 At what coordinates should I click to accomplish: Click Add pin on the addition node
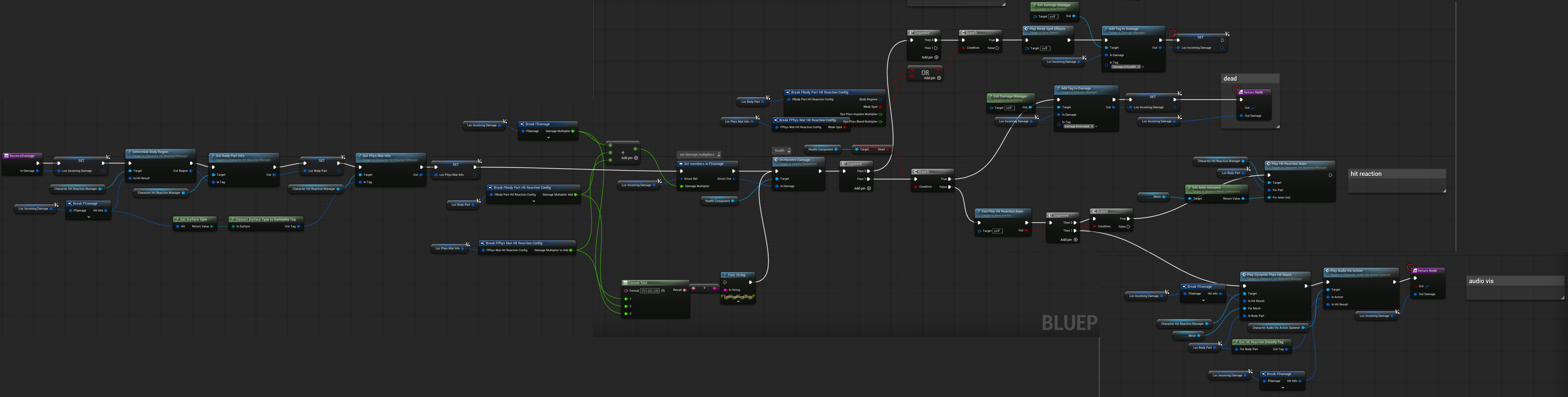click(636, 158)
